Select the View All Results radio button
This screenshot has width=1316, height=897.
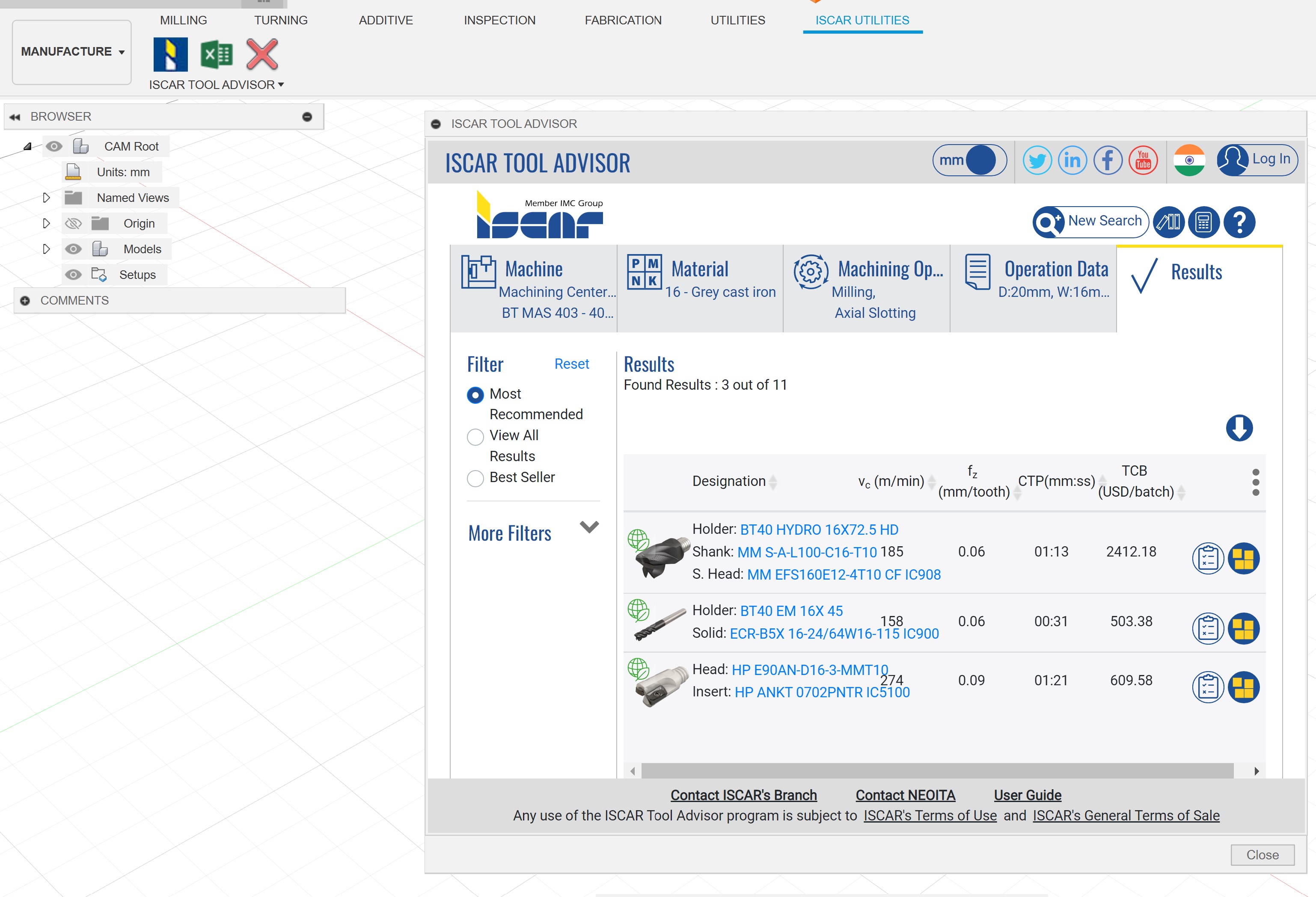pyautogui.click(x=475, y=437)
